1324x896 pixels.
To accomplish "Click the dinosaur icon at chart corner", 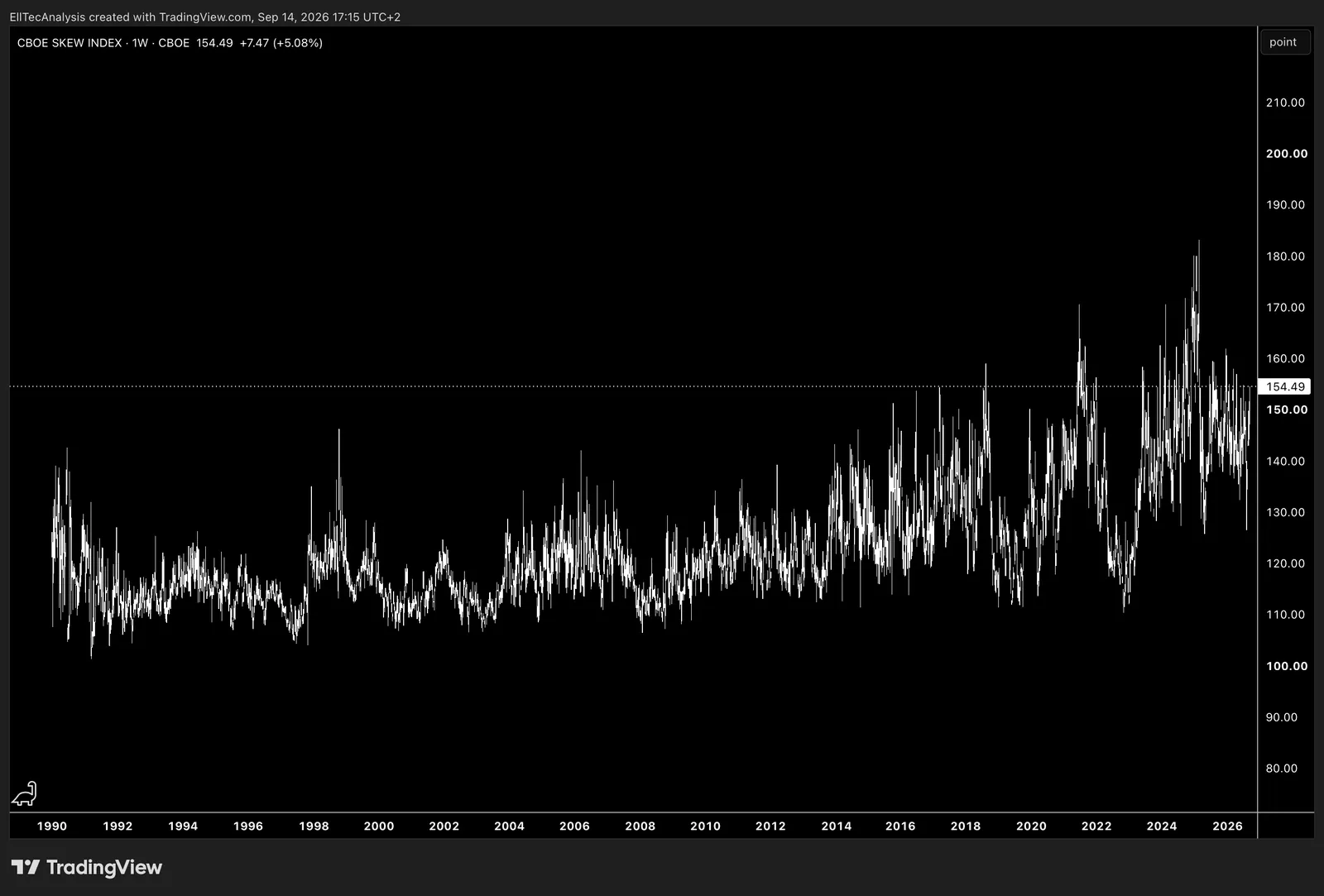I will click(x=24, y=793).
